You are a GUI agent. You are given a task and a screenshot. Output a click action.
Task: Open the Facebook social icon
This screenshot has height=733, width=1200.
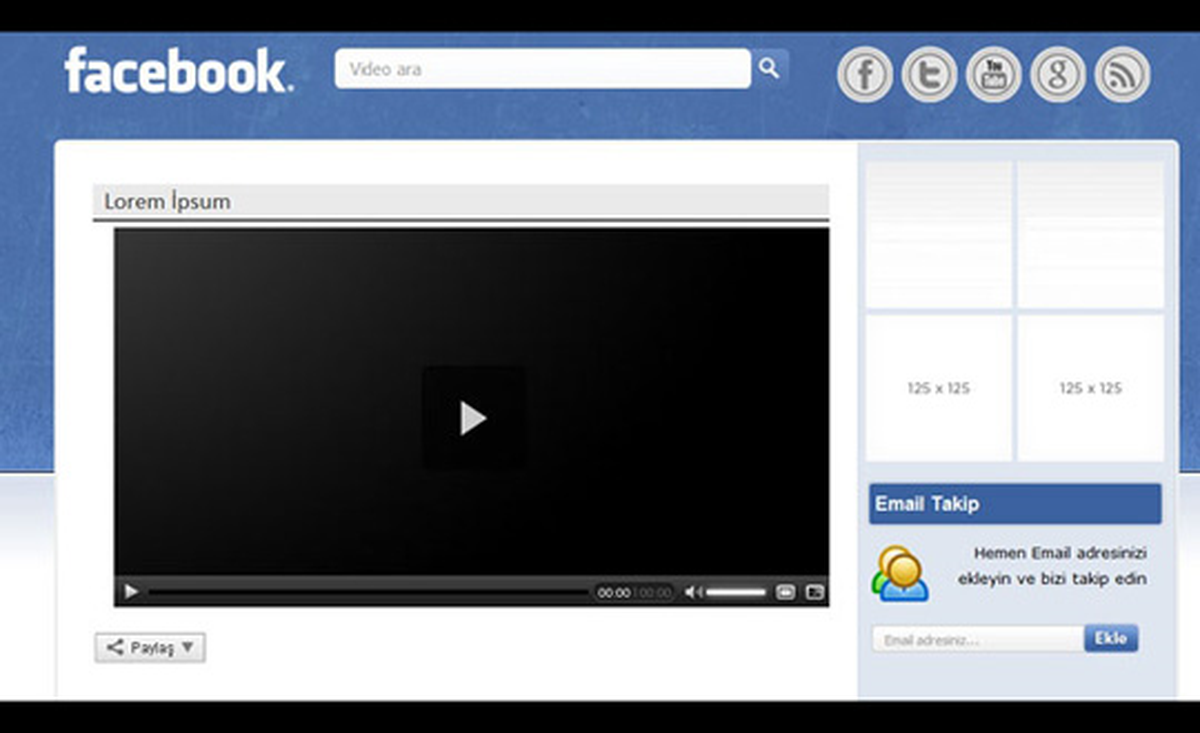(x=865, y=75)
